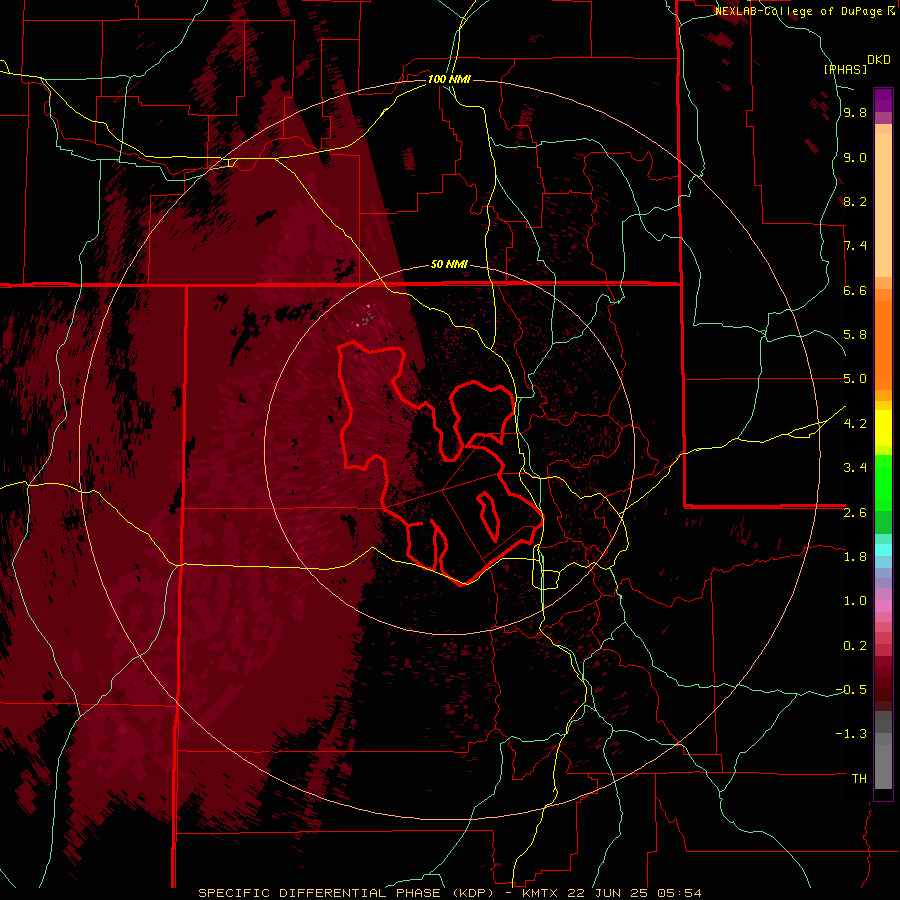The image size is (900, 900).
Task: Click the 100 NMI range ring label
Action: 449,79
